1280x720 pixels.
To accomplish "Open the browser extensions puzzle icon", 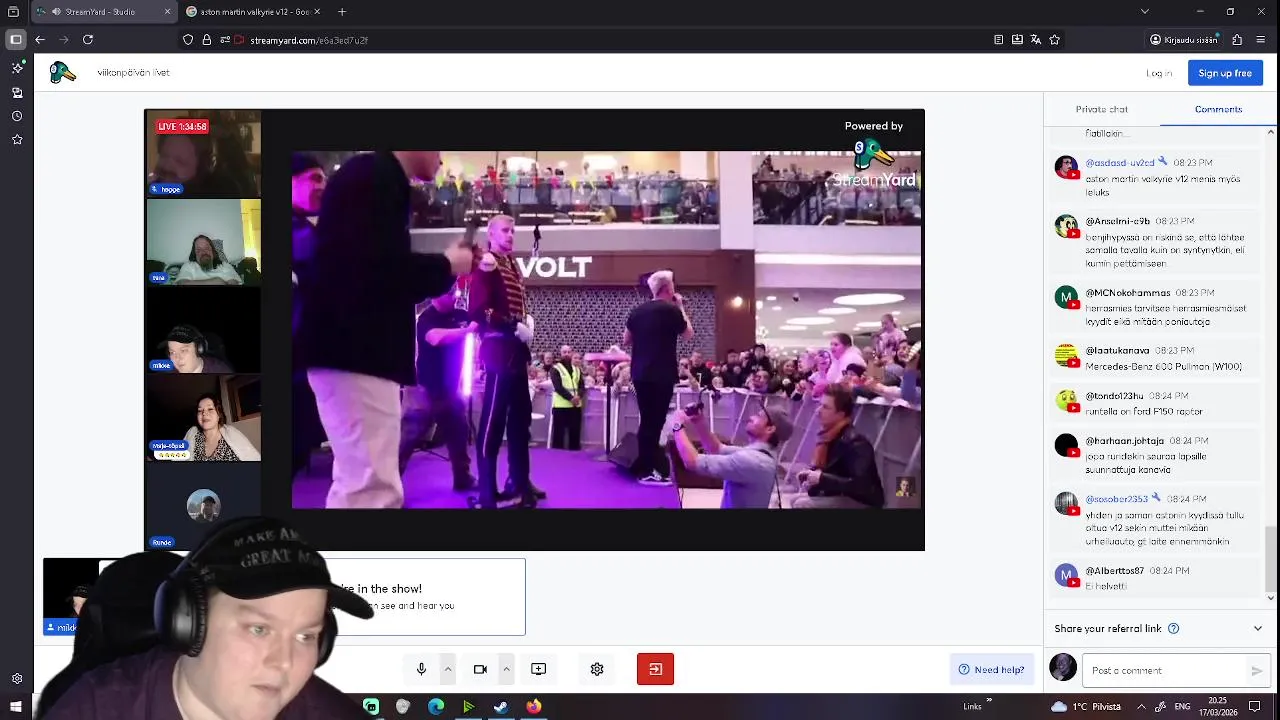I will pyautogui.click(x=1237, y=40).
